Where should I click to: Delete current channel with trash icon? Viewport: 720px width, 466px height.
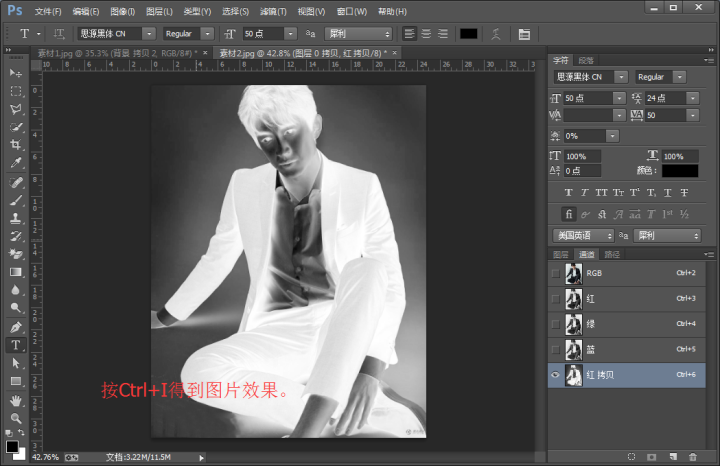click(x=693, y=457)
